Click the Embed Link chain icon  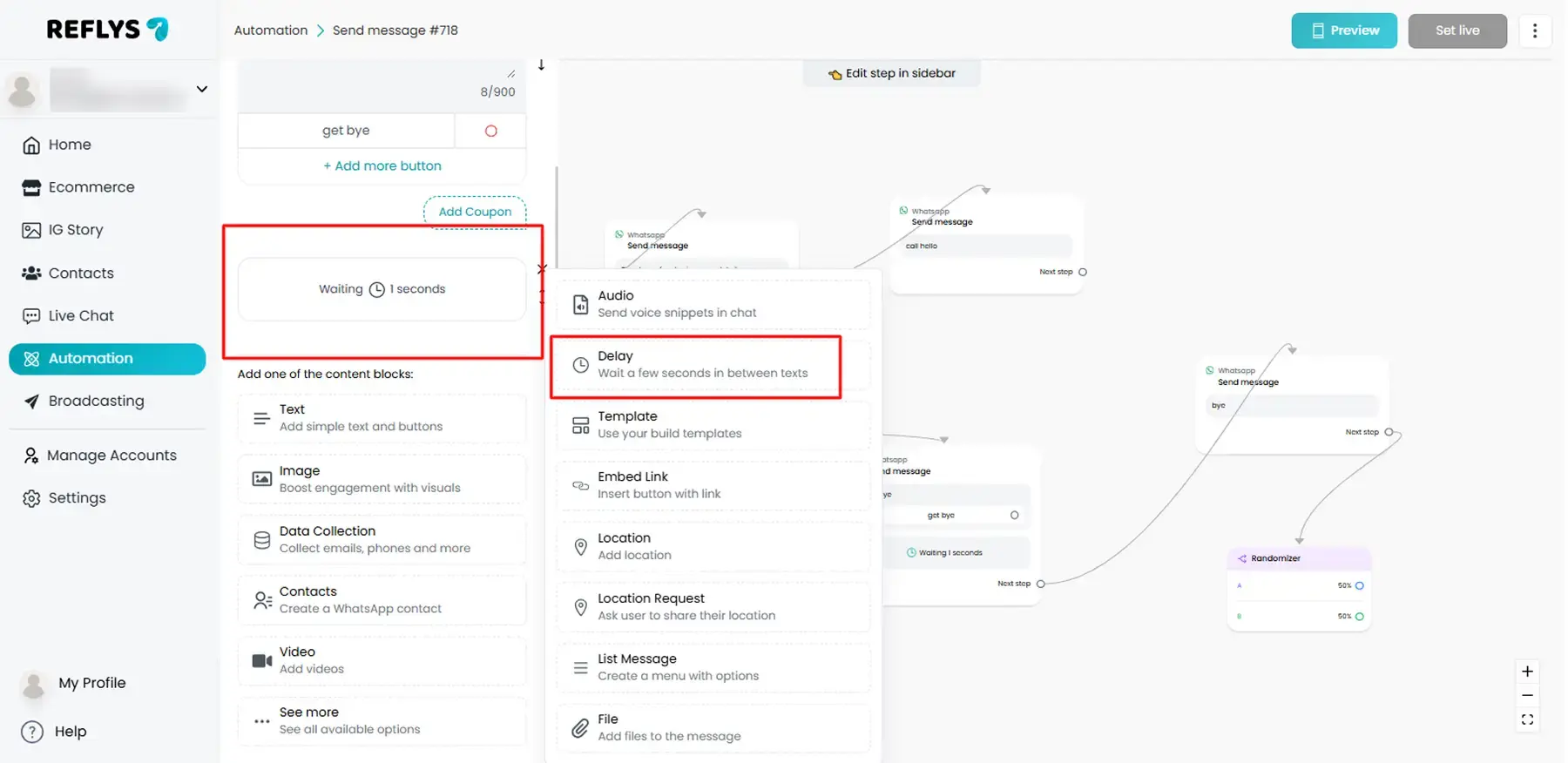(x=580, y=485)
